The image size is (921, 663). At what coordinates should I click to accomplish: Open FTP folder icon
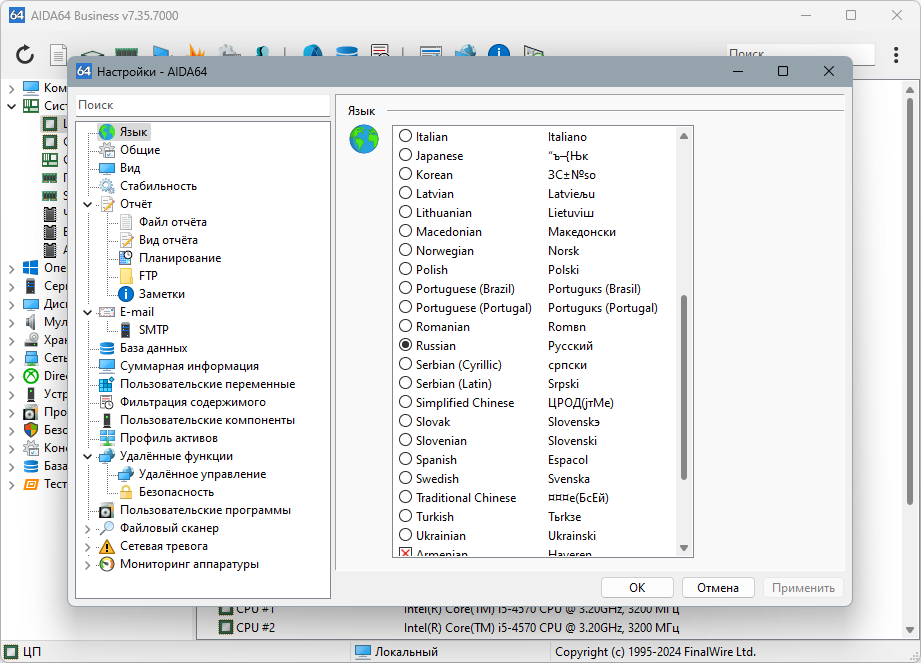point(126,276)
